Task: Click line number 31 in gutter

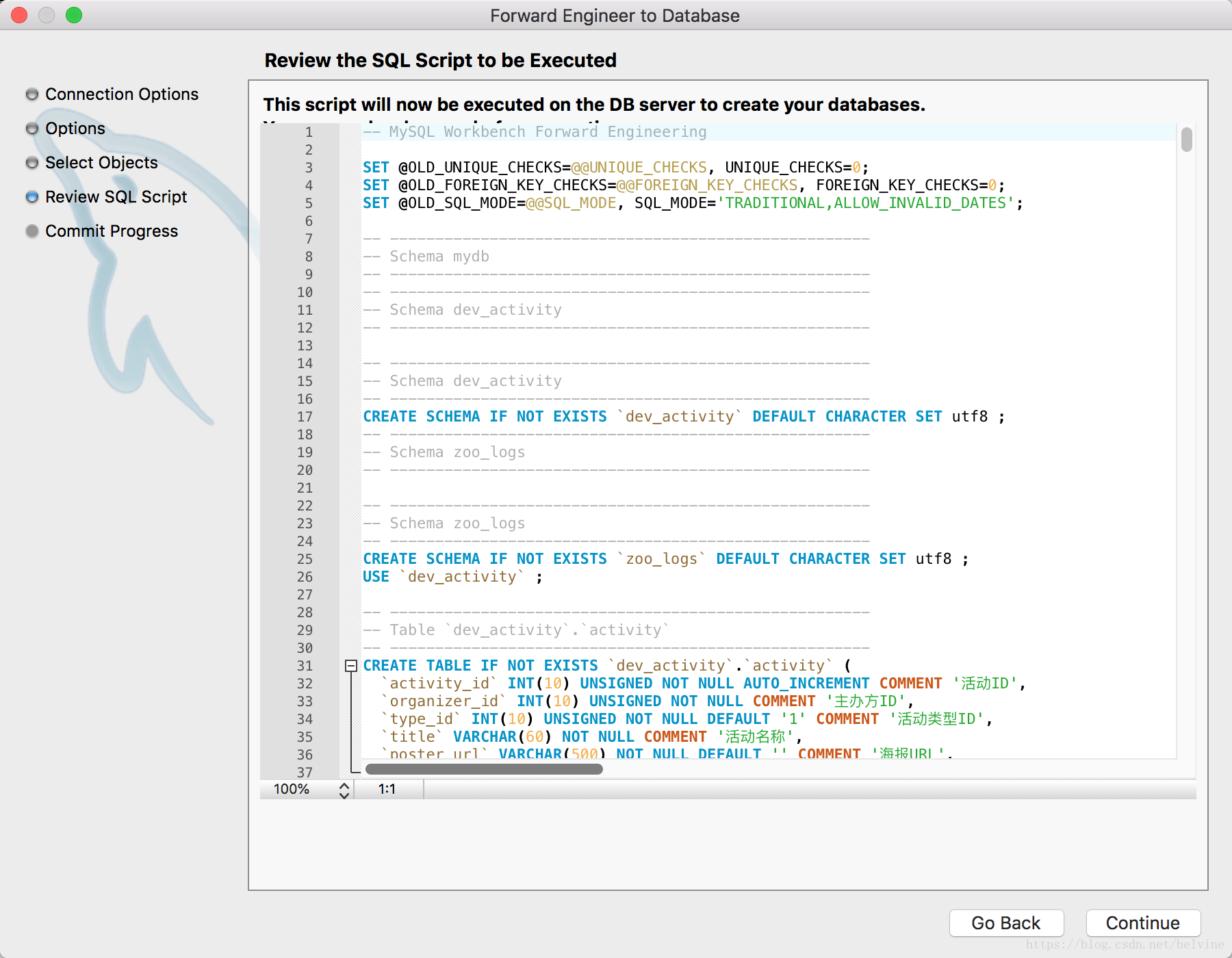Action: (x=305, y=665)
